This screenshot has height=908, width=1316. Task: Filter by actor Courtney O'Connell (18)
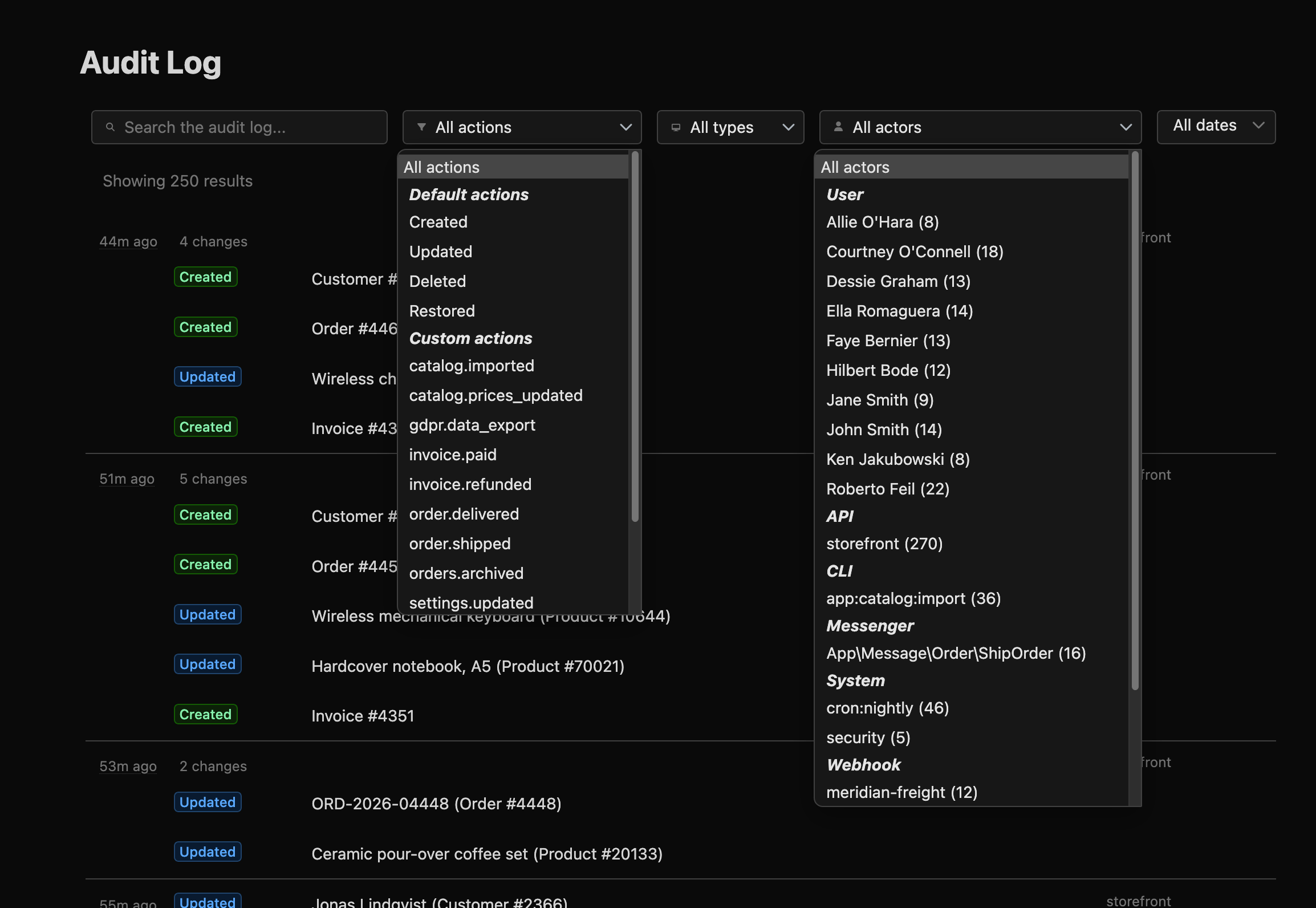pos(972,252)
